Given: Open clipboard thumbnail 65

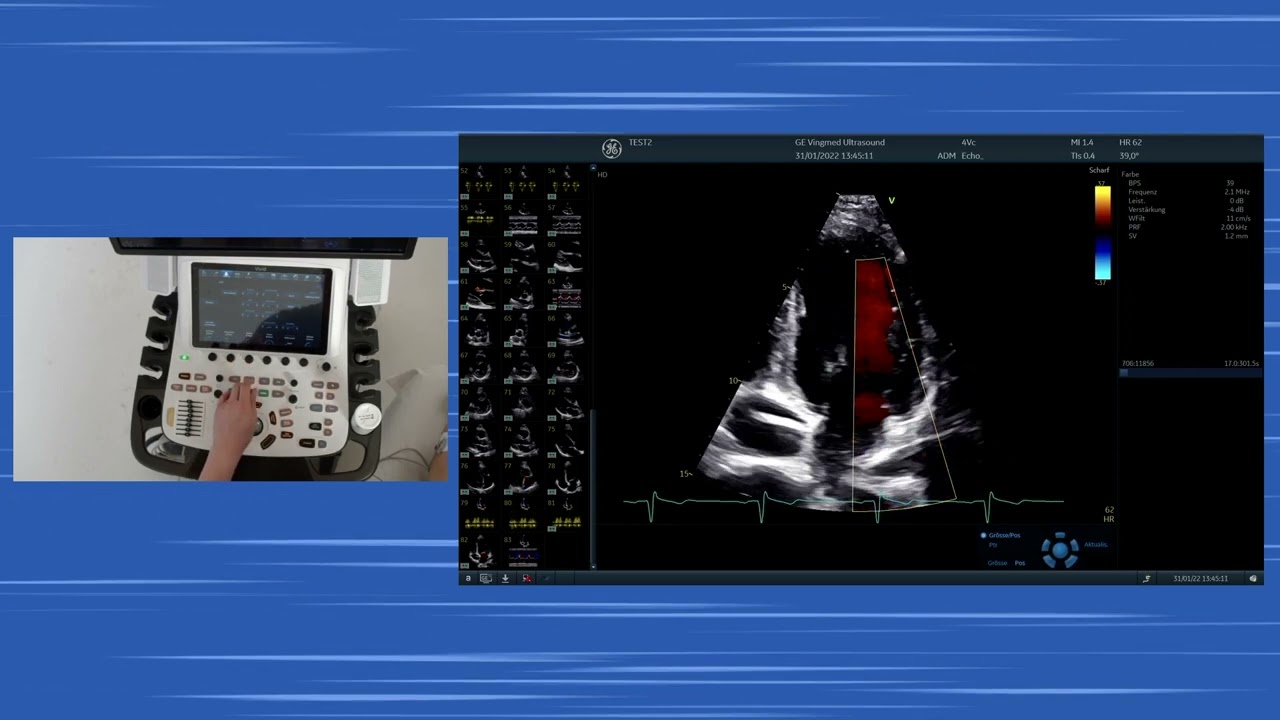Looking at the screenshot, I should pyautogui.click(x=523, y=330).
